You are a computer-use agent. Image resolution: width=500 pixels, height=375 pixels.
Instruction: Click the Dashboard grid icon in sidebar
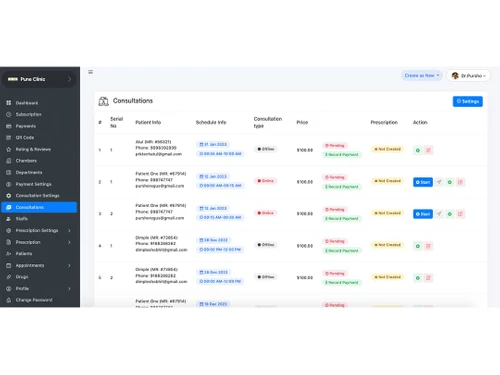coord(9,103)
